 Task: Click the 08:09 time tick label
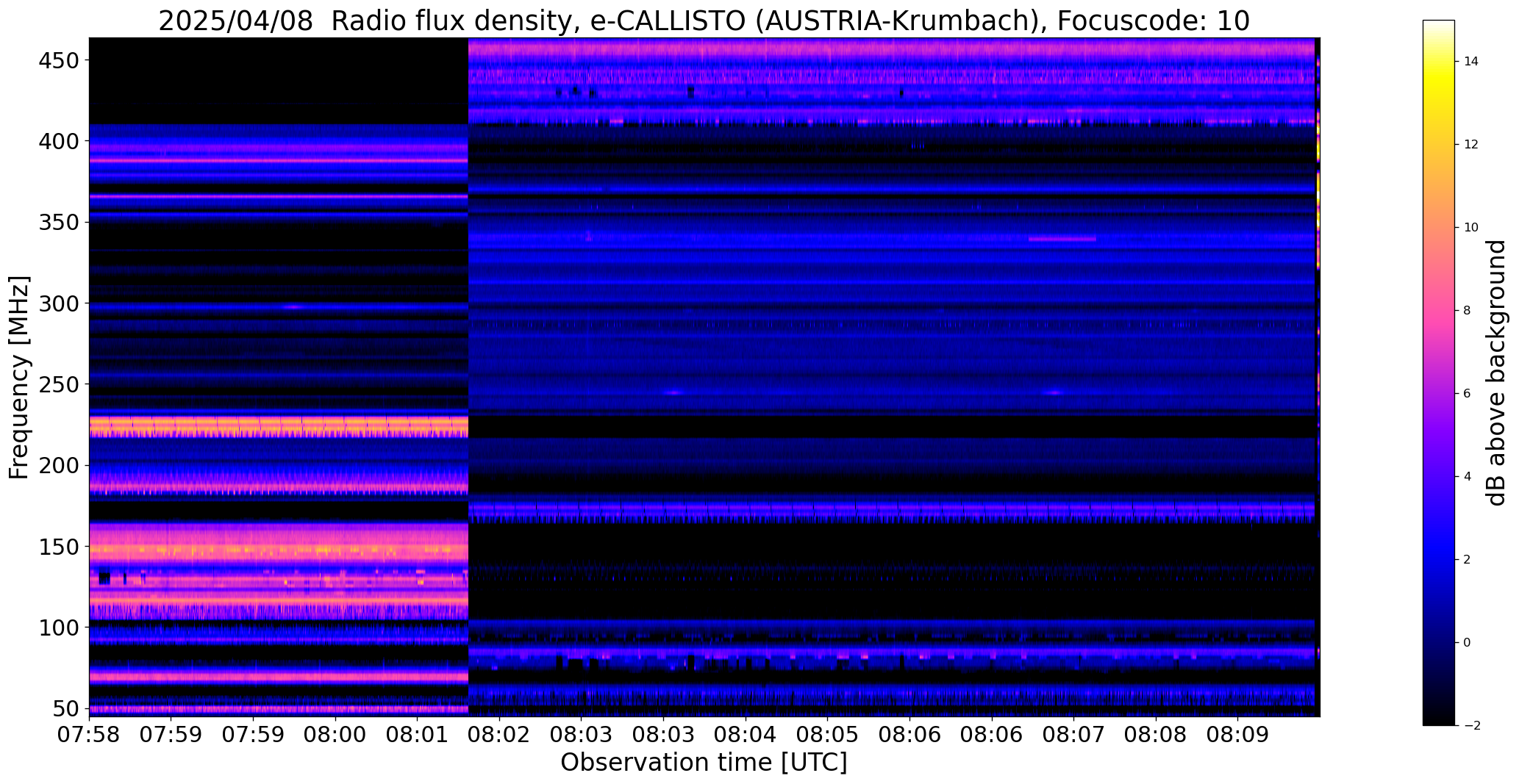pos(1237,735)
